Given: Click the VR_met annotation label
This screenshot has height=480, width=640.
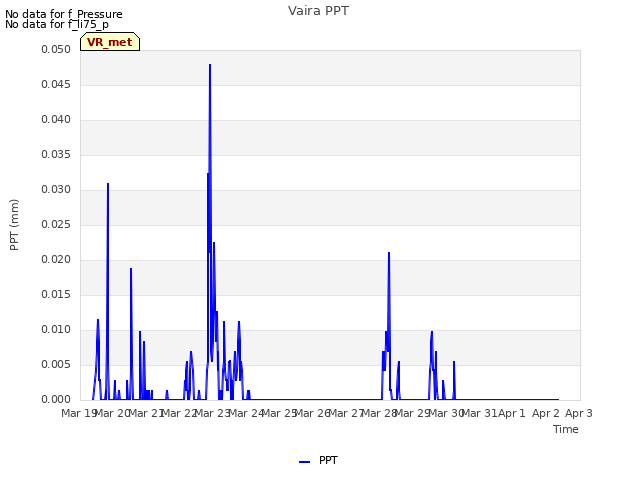Looking at the screenshot, I should [x=110, y=42].
